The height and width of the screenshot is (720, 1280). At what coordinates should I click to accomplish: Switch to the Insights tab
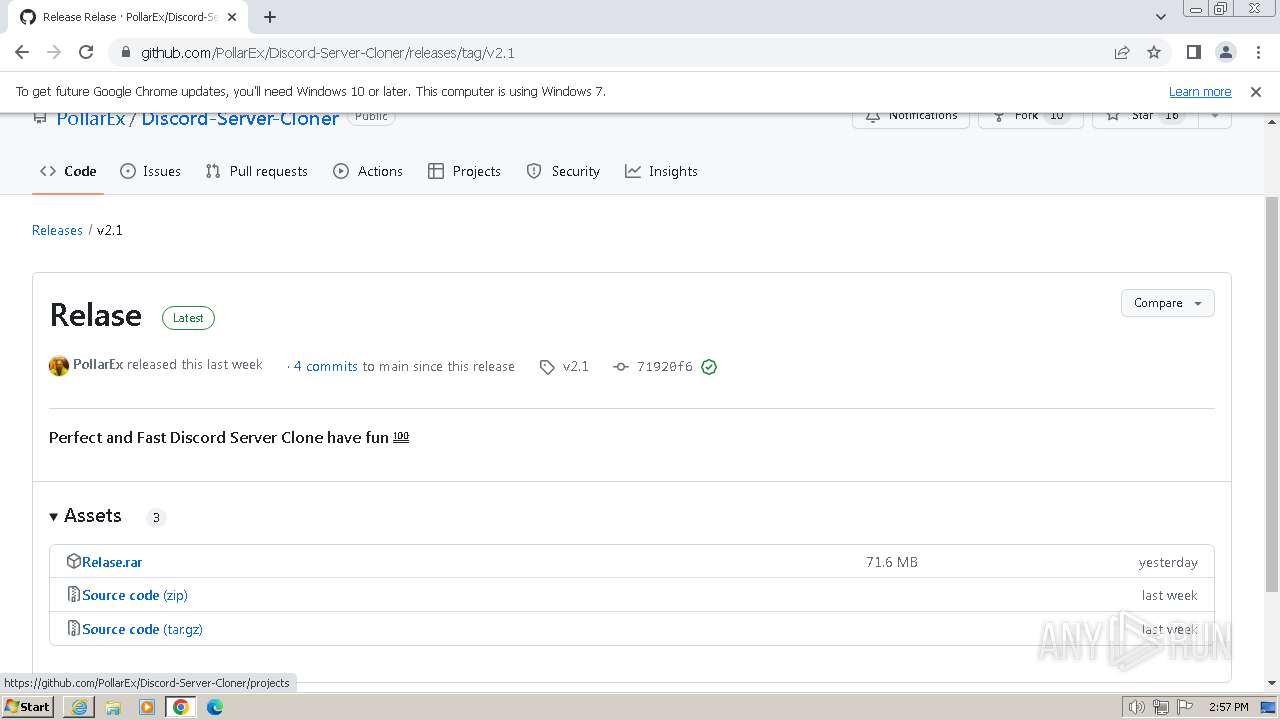tap(661, 171)
